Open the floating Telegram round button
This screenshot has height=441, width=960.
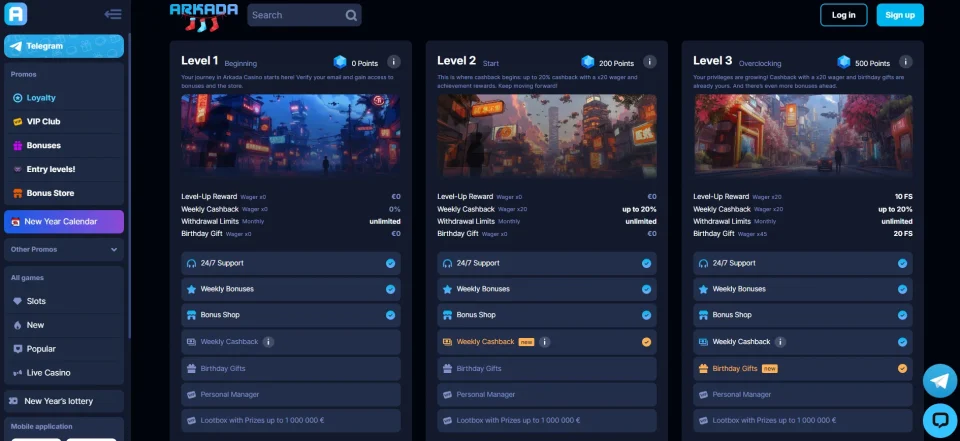(940, 381)
